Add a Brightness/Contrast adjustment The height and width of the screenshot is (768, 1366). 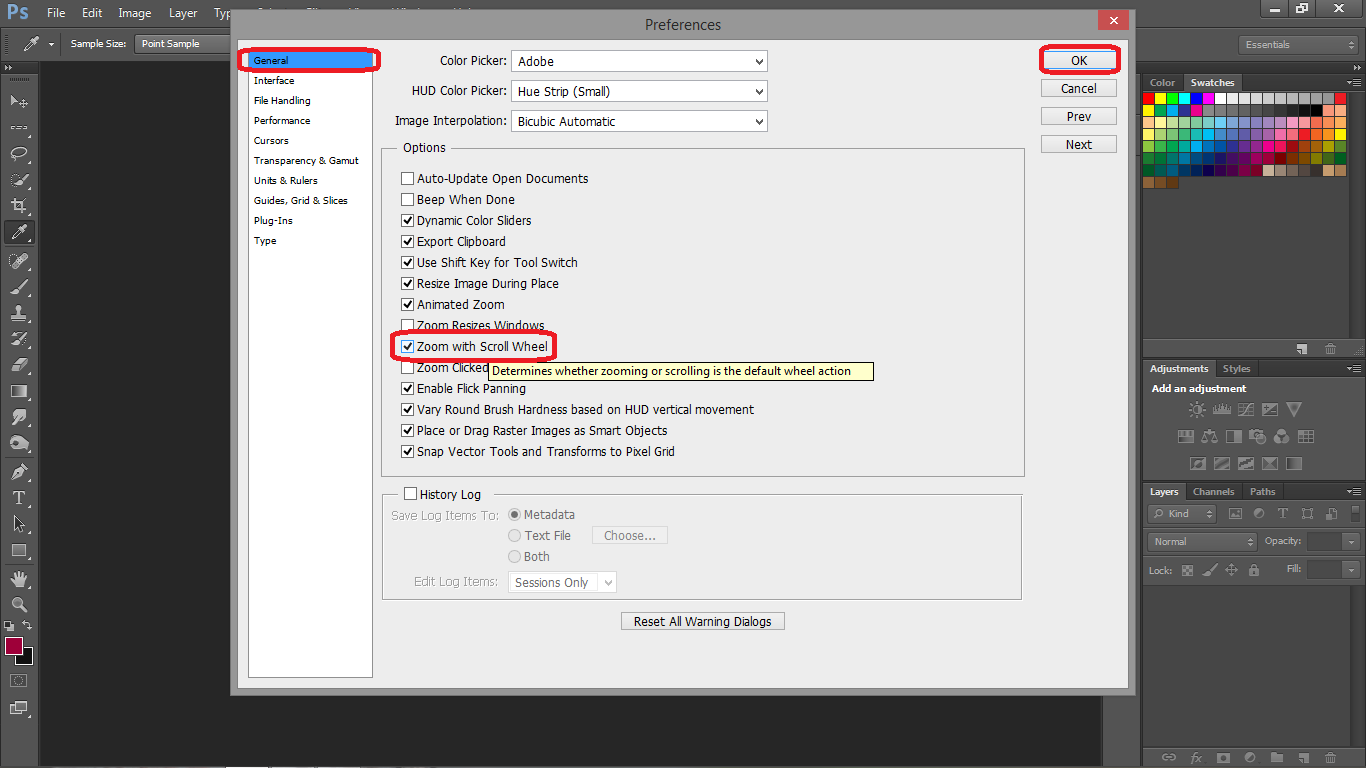point(1196,409)
